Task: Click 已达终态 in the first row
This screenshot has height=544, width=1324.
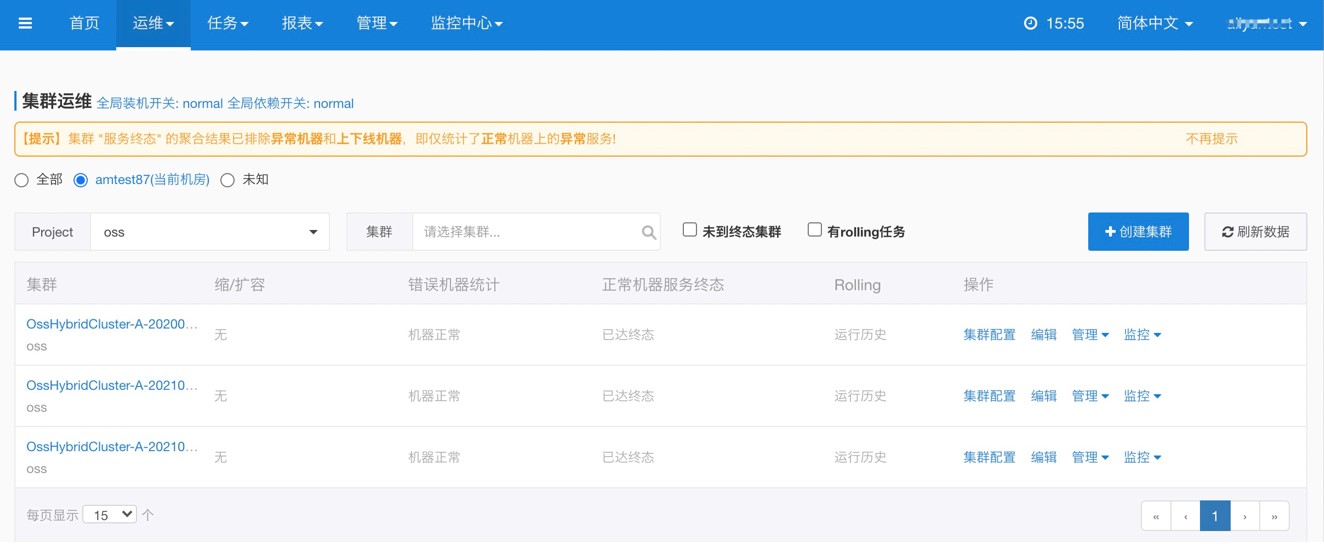Action: [x=628, y=335]
